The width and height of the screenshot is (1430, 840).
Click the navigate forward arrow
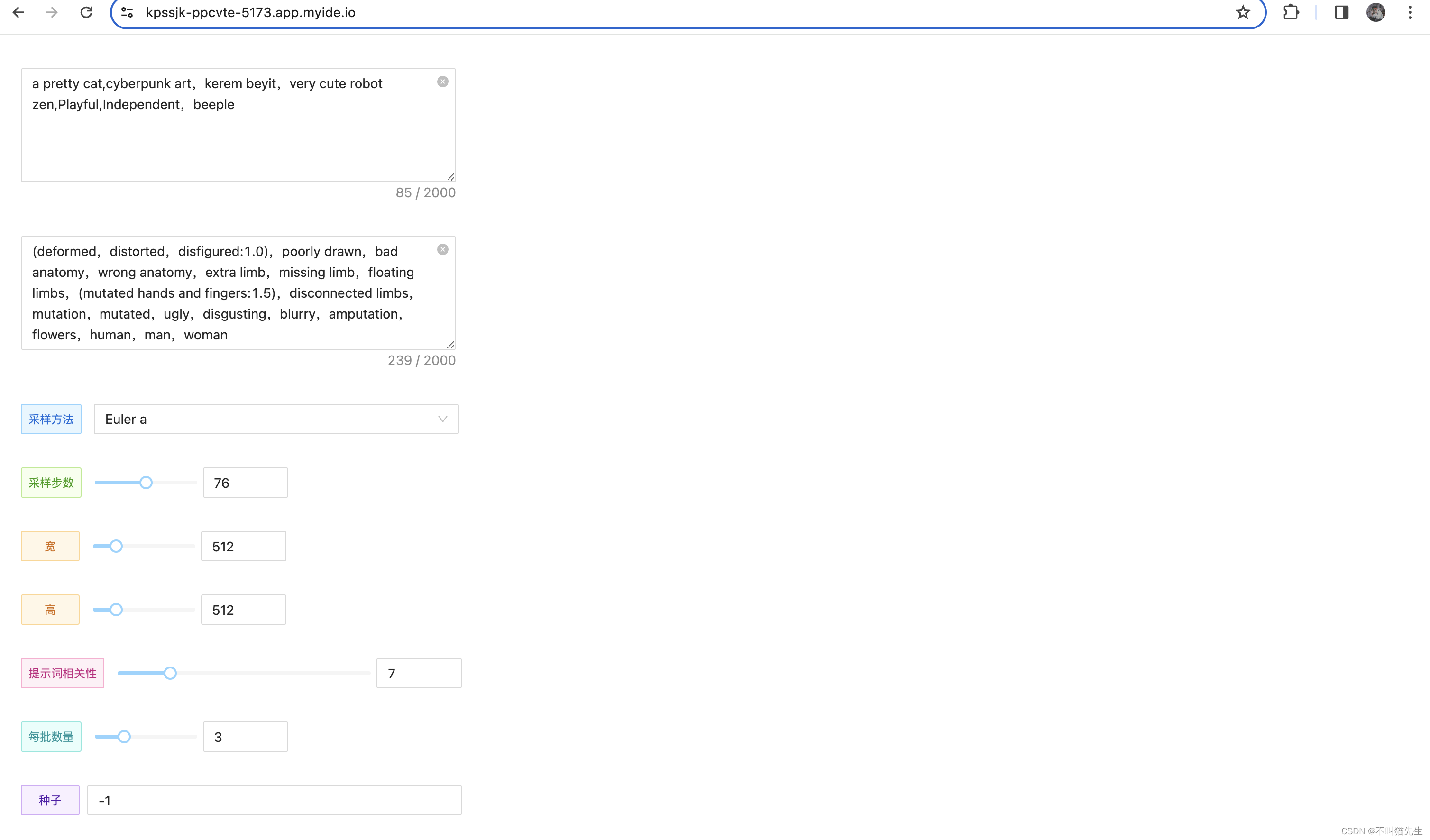[x=52, y=12]
